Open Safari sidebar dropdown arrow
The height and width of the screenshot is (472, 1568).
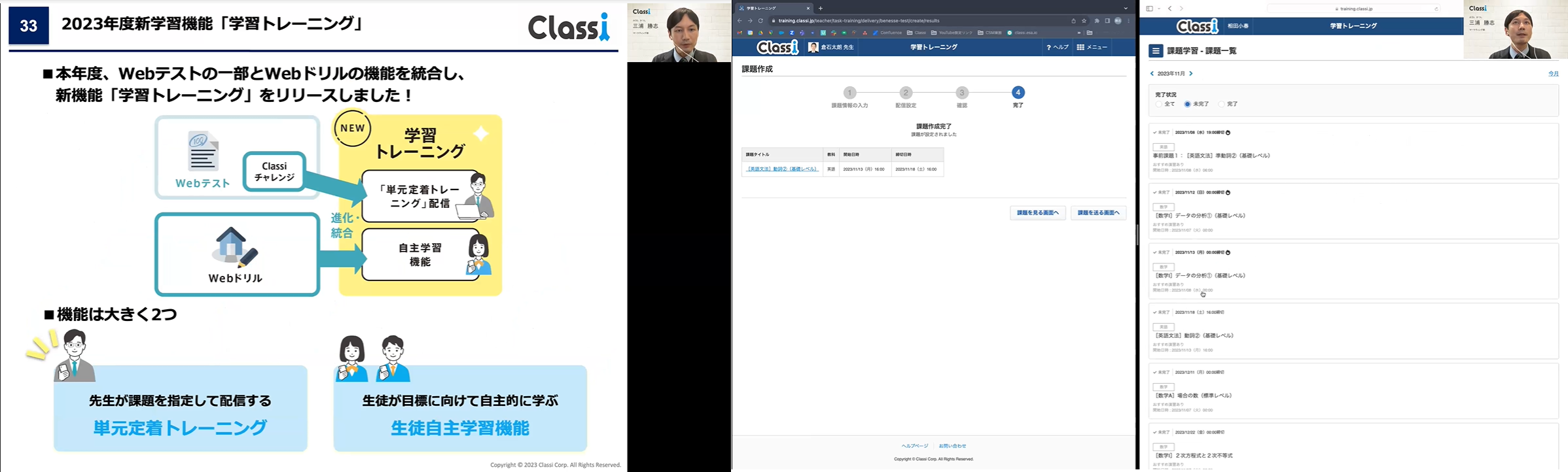pos(1159,8)
